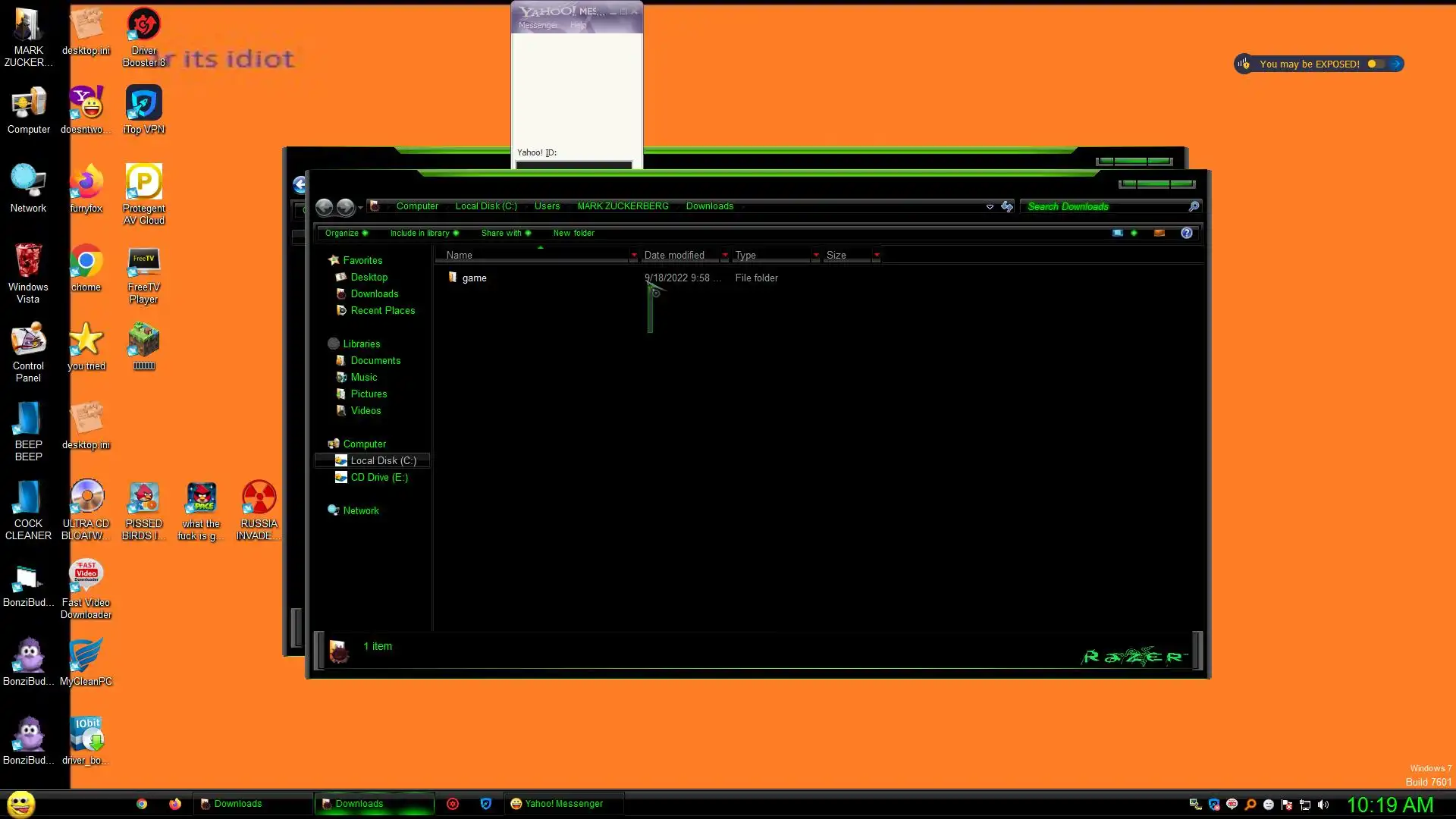Click the Back navigation arrow in Explorer

pos(324,206)
